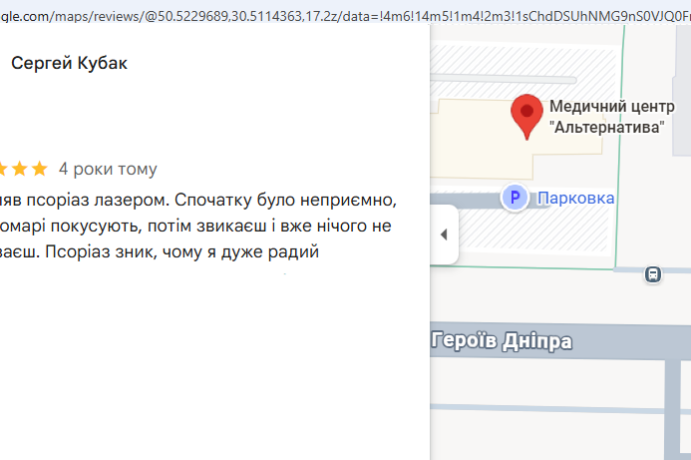Click the partially visible leftmost star
Viewport: 691px width, 460px height.
coord(3,169)
